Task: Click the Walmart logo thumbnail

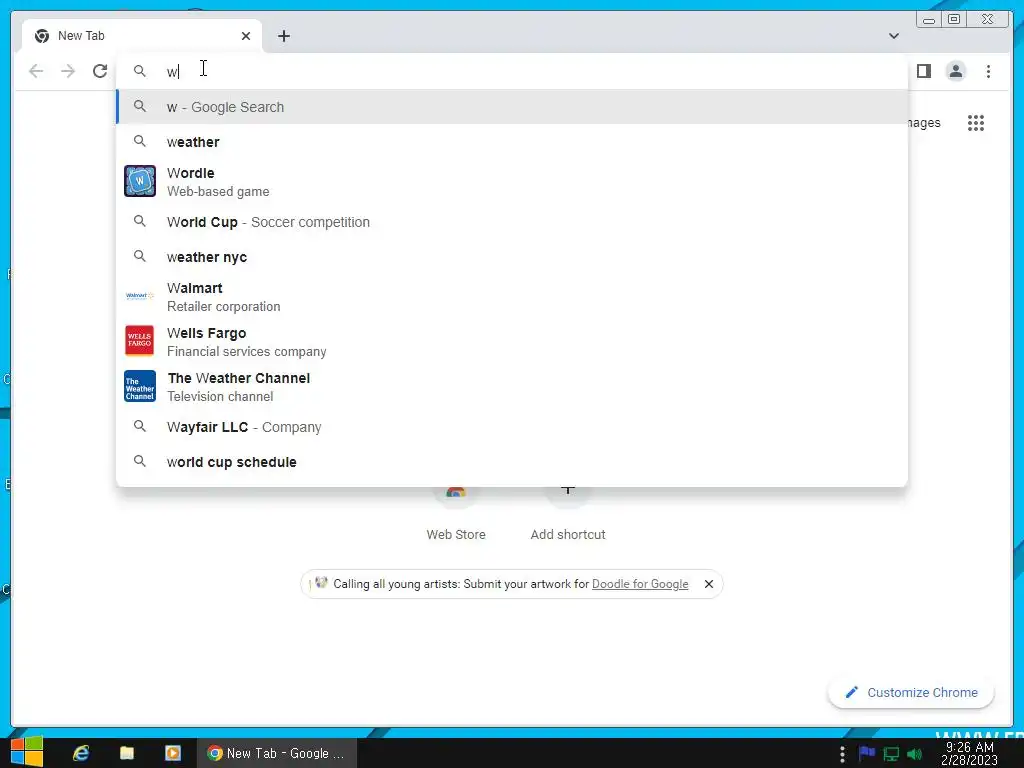Action: tap(140, 296)
